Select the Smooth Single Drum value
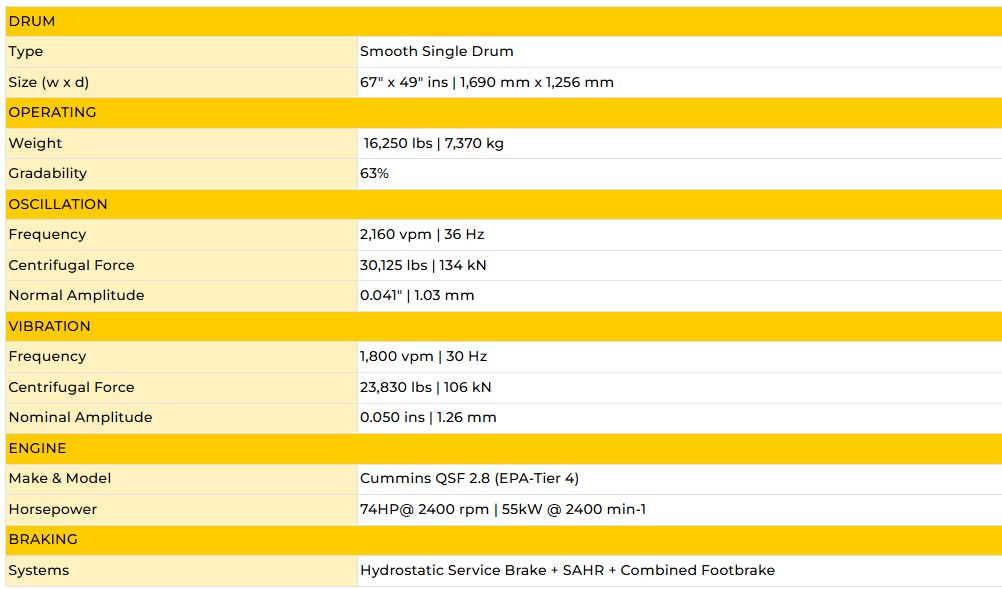 click(x=436, y=51)
